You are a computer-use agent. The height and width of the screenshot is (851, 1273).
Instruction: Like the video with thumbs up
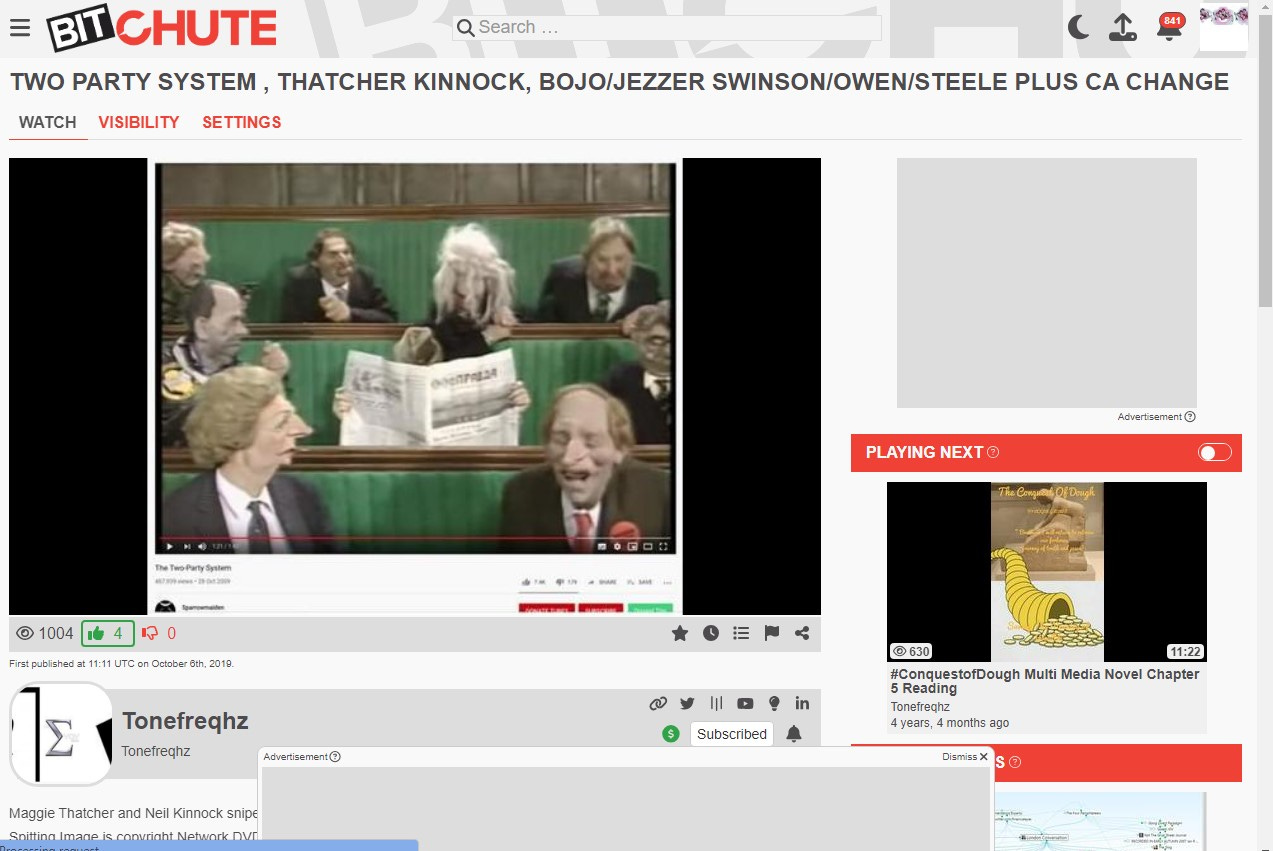(107, 633)
